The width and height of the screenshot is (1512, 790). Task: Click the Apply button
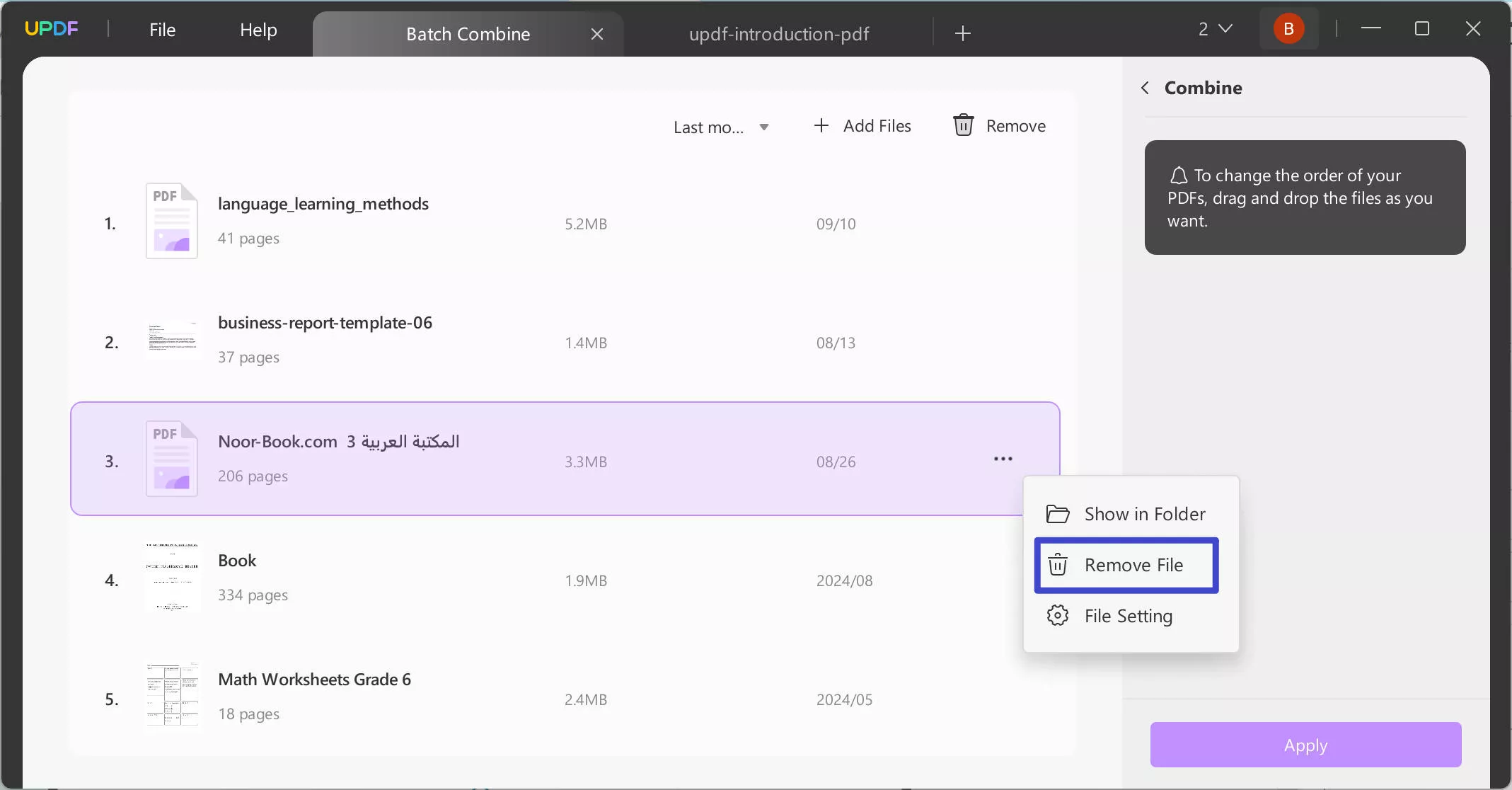coord(1305,745)
